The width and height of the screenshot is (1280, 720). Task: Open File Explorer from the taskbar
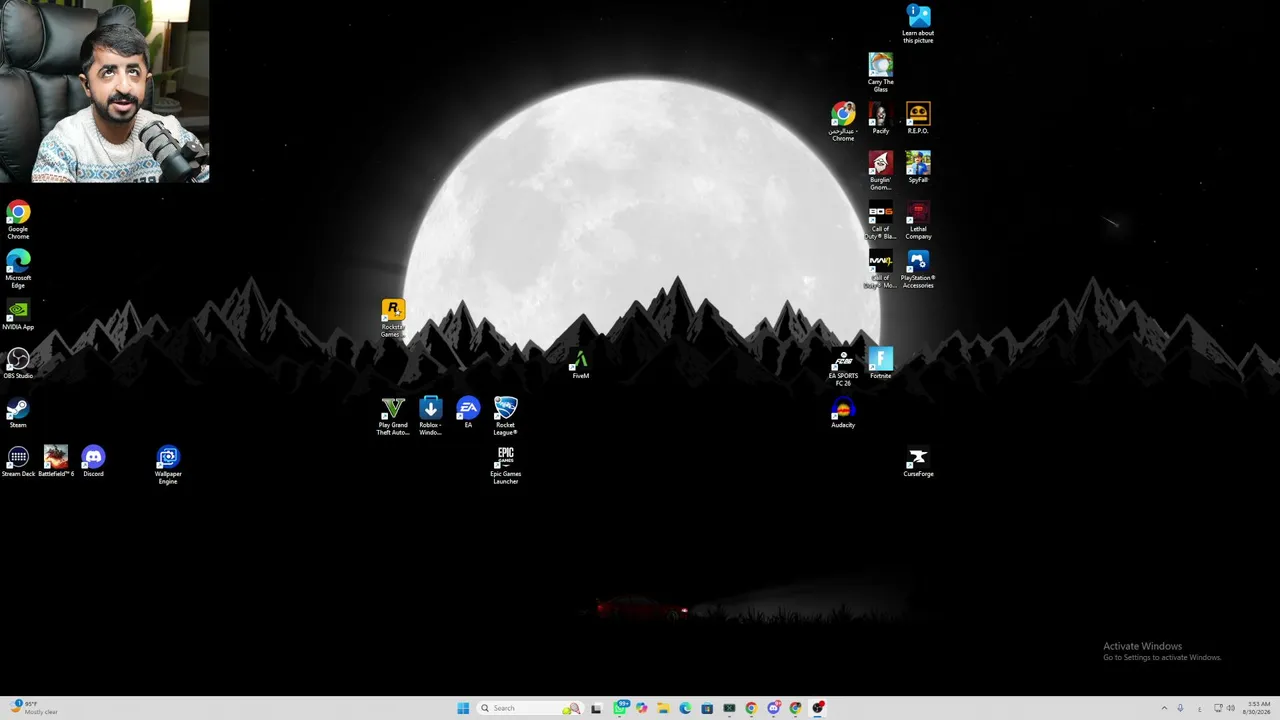coord(663,708)
